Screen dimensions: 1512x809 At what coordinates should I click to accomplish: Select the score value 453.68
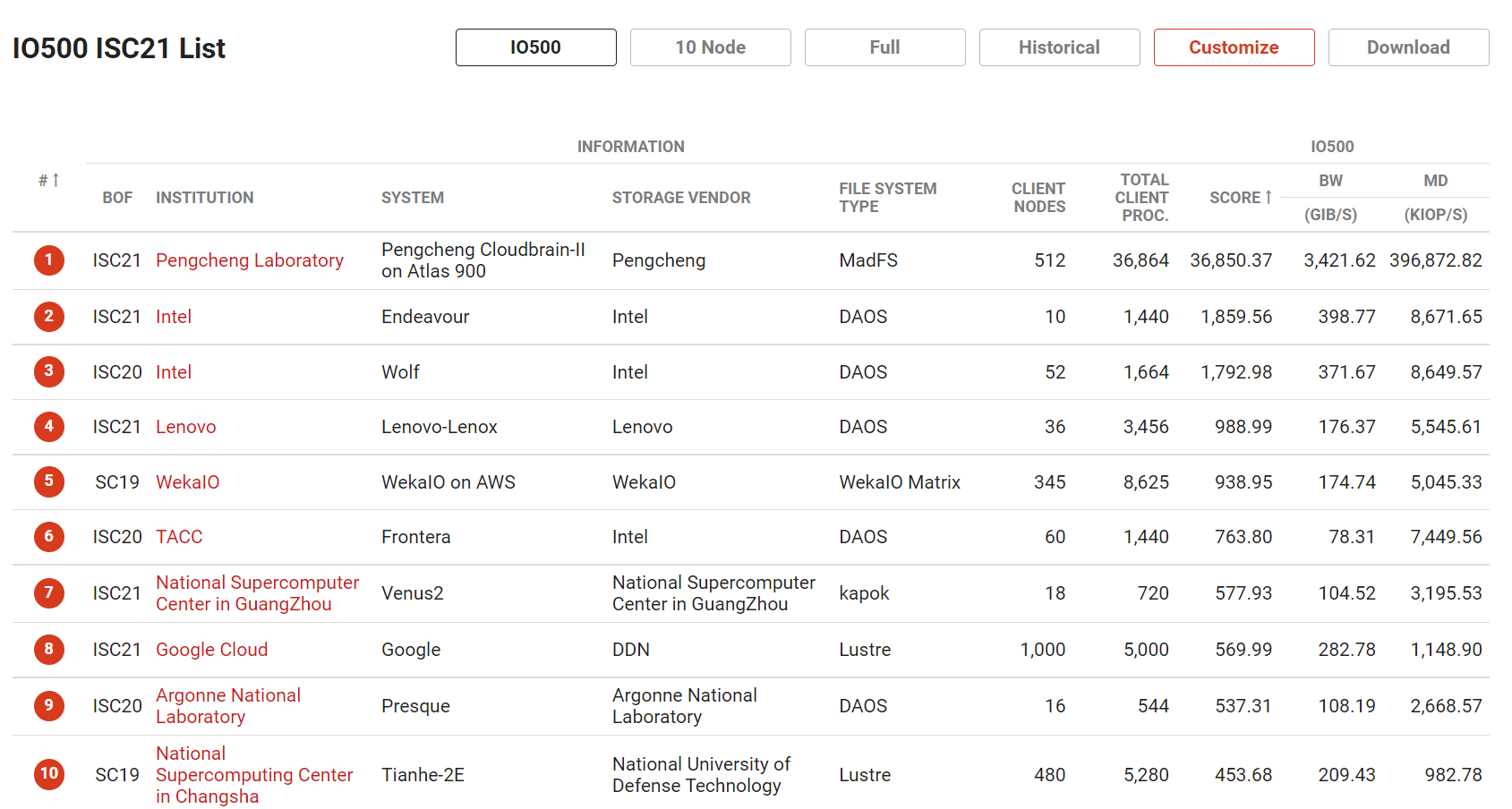[x=1243, y=775]
